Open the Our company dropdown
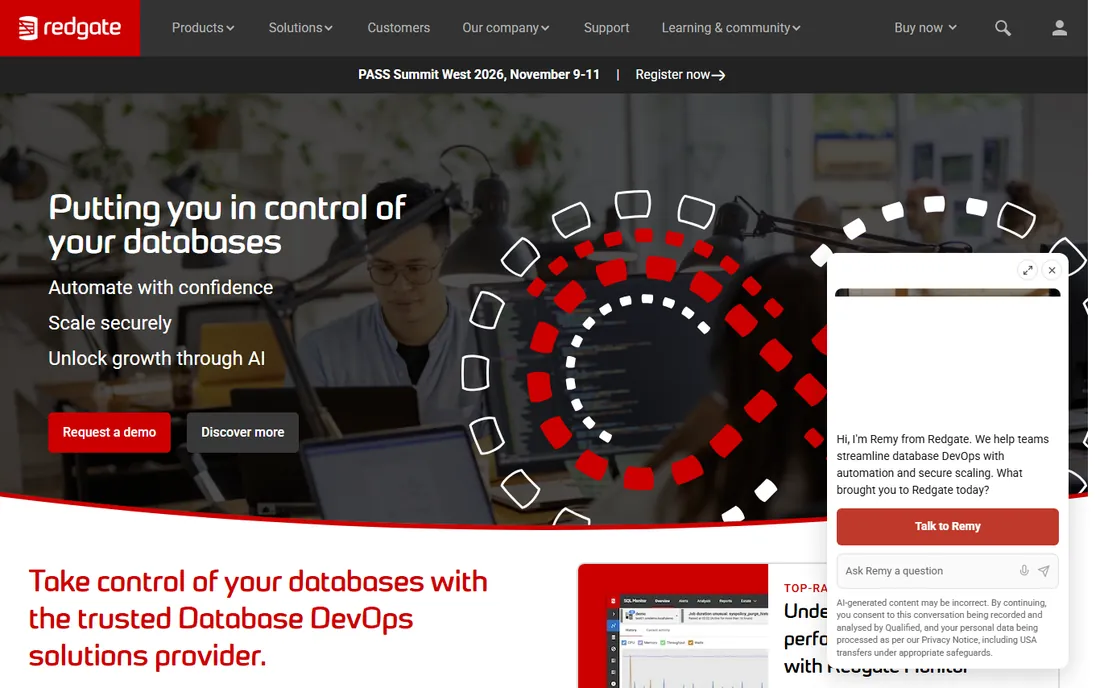 click(x=505, y=28)
